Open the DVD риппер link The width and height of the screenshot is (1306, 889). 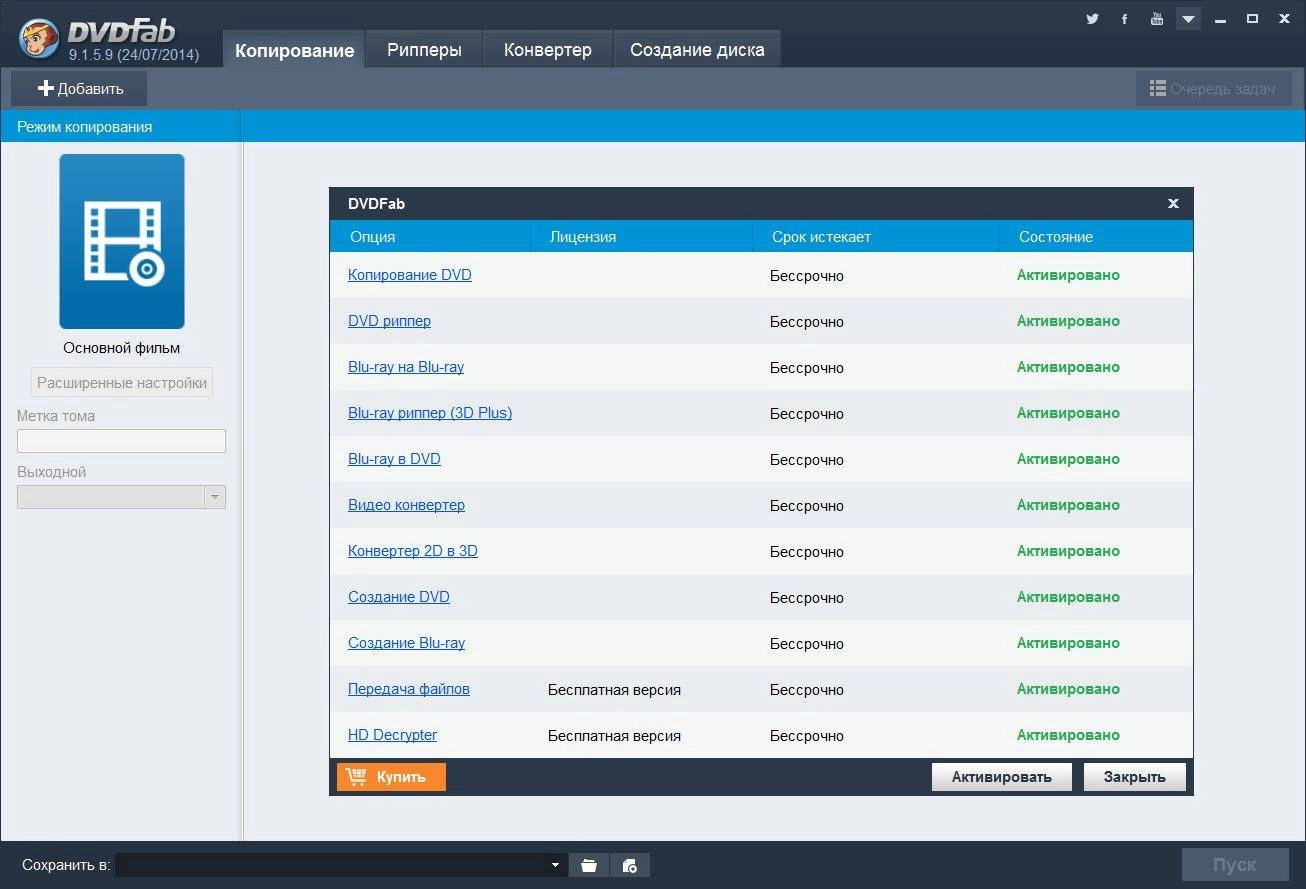click(389, 321)
